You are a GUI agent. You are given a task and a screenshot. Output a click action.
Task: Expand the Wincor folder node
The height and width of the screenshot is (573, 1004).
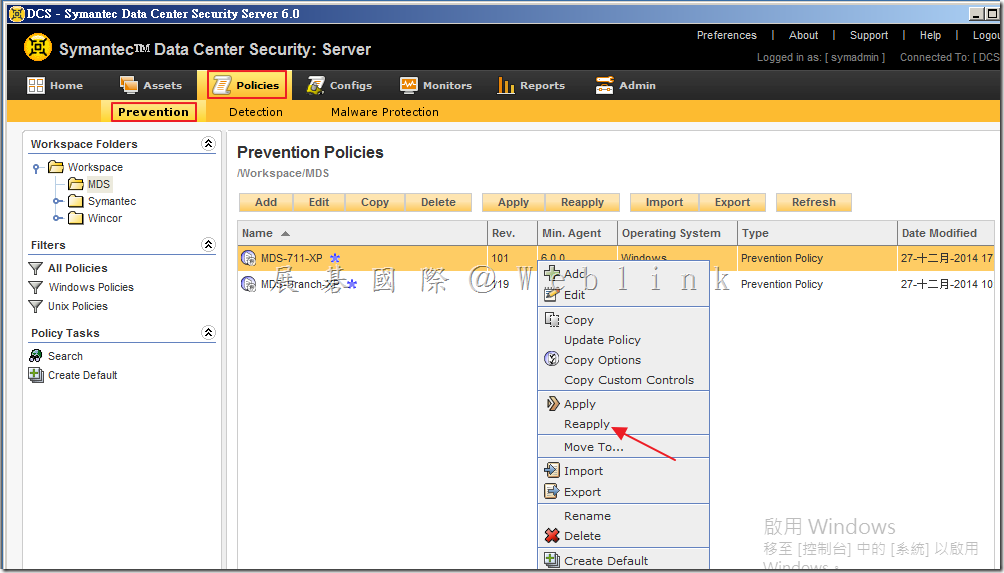[58, 218]
